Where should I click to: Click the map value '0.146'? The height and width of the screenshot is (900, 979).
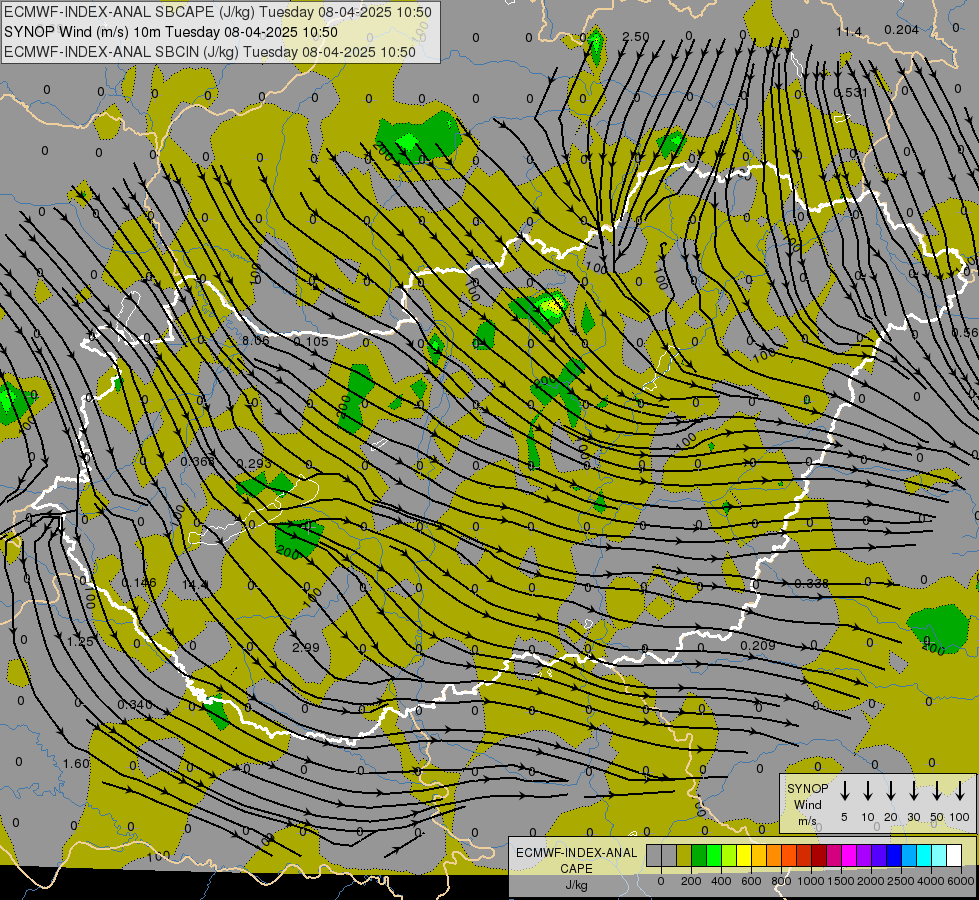(139, 583)
